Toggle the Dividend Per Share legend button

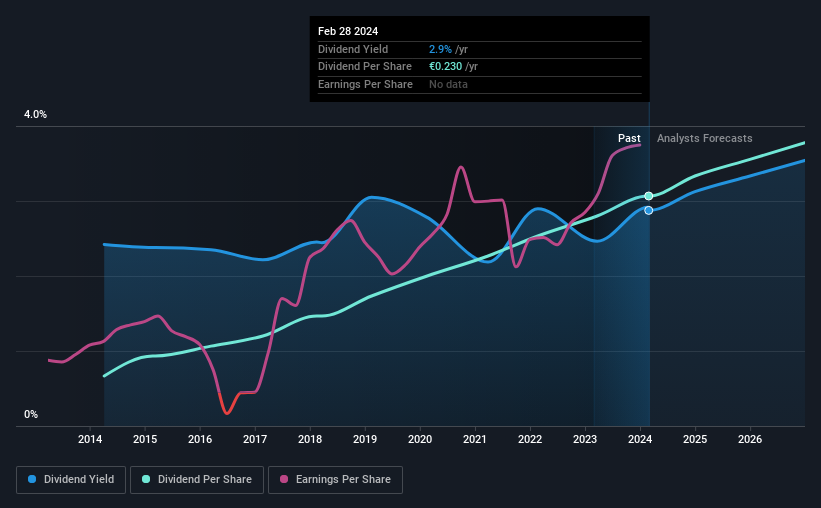point(197,480)
